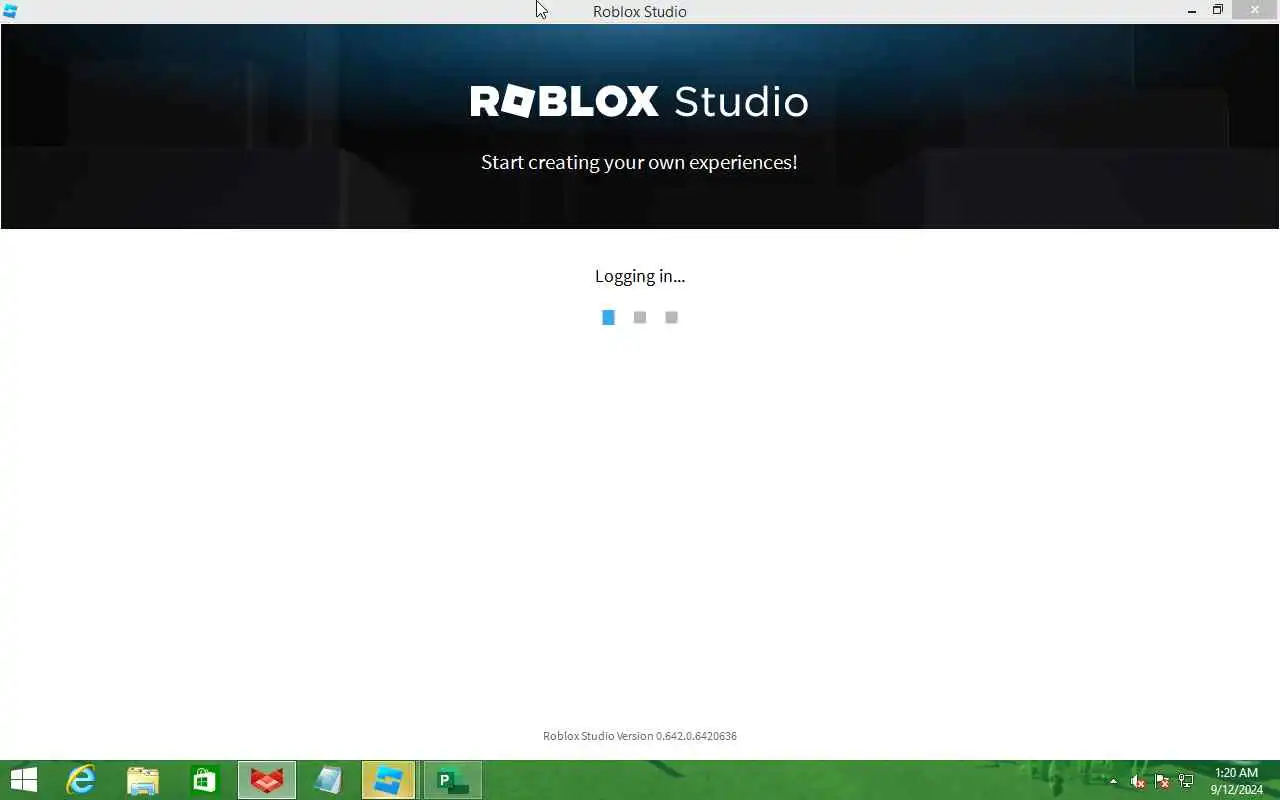Switch to the red fox app in taskbar
Viewport: 1280px width, 800px height.
[267, 780]
